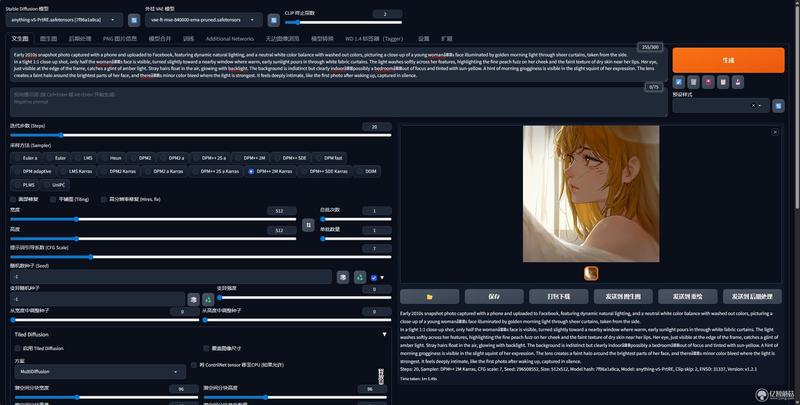Clear the prompt with the trash icon

tap(693, 82)
